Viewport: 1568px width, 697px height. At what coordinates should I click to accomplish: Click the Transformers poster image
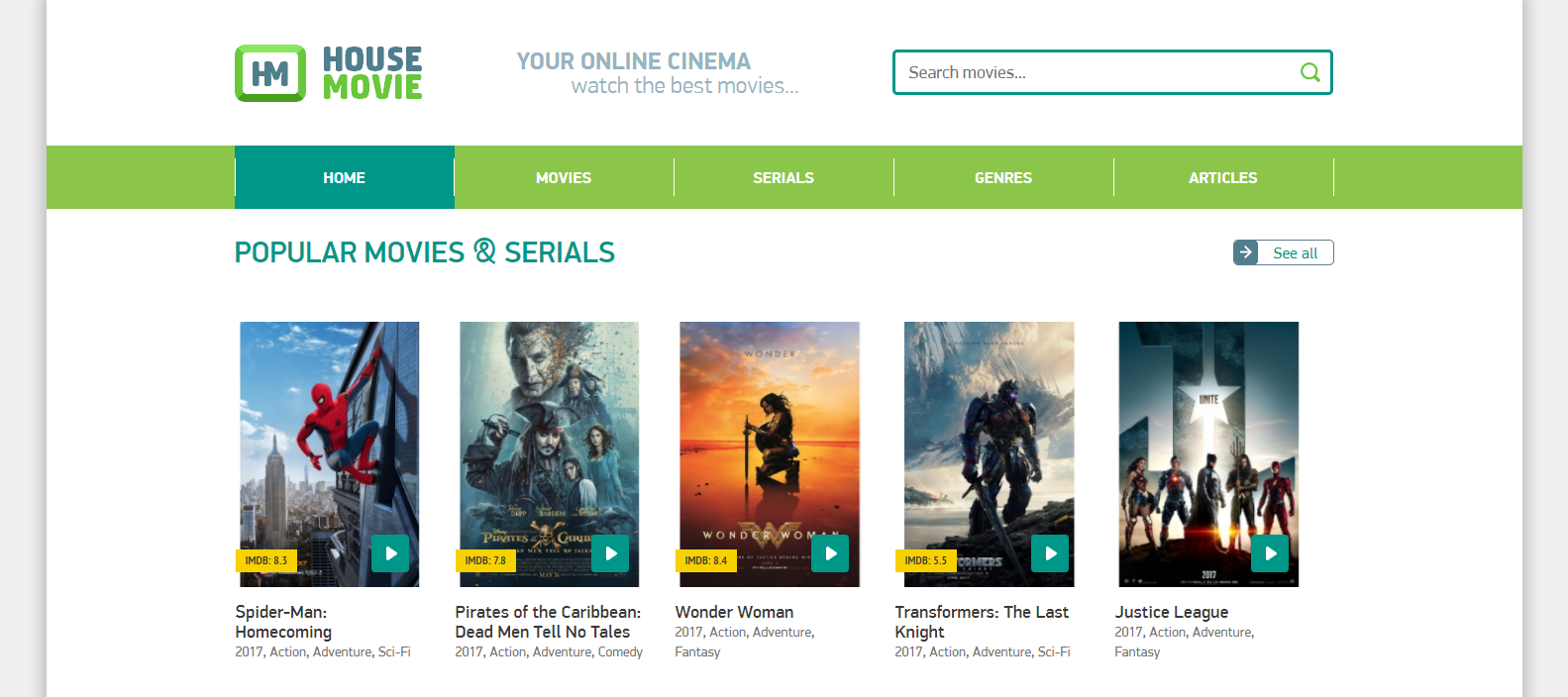coord(990,454)
